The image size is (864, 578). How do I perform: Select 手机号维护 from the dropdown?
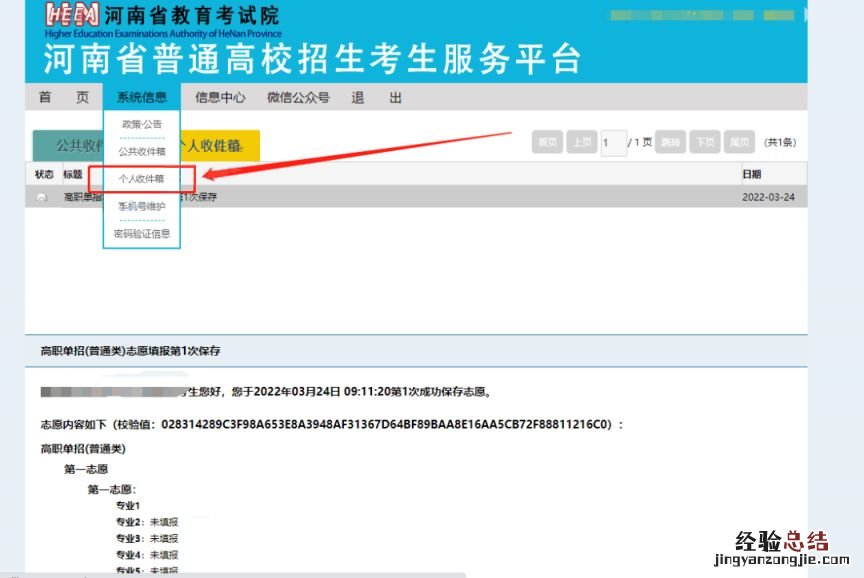[x=141, y=206]
